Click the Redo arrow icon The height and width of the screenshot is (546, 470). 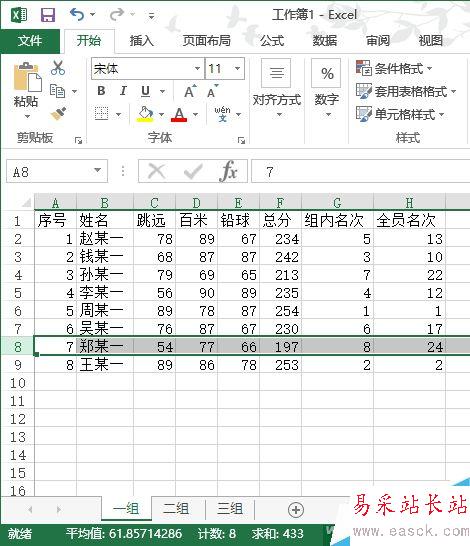click(117, 14)
